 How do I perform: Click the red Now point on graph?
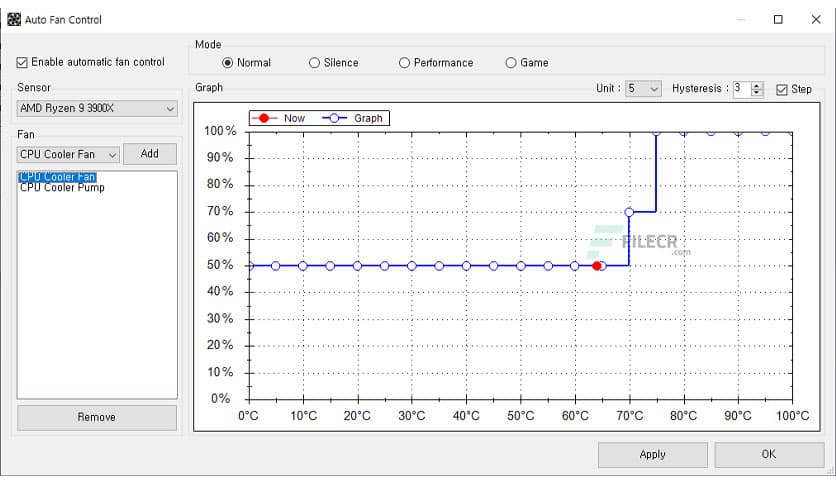[x=597, y=265]
